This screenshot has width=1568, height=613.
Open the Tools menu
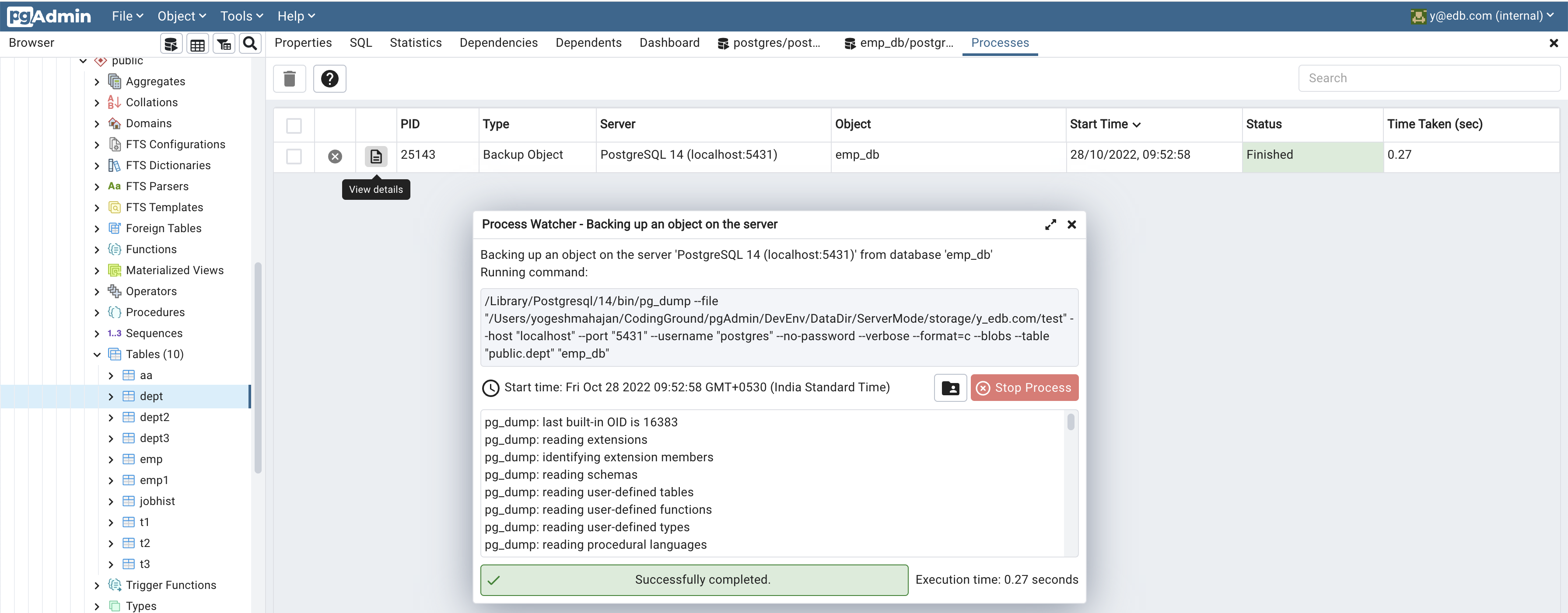pyautogui.click(x=241, y=16)
